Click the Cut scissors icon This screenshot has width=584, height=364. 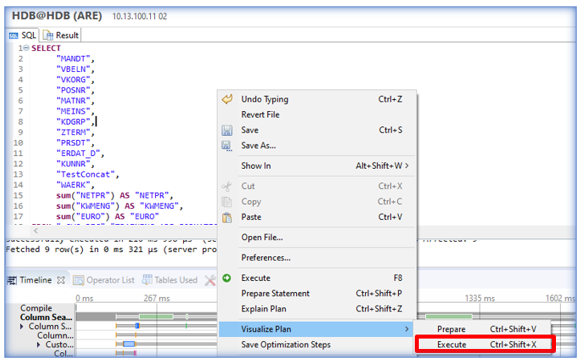coord(226,186)
